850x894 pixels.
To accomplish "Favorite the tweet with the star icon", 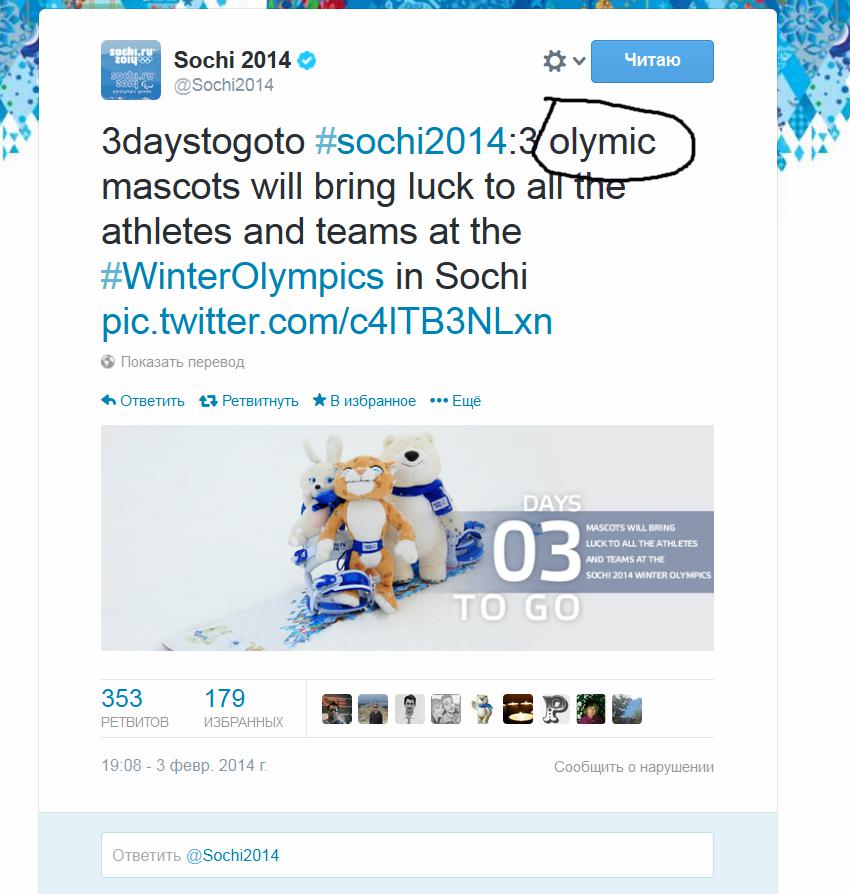I will pos(319,400).
